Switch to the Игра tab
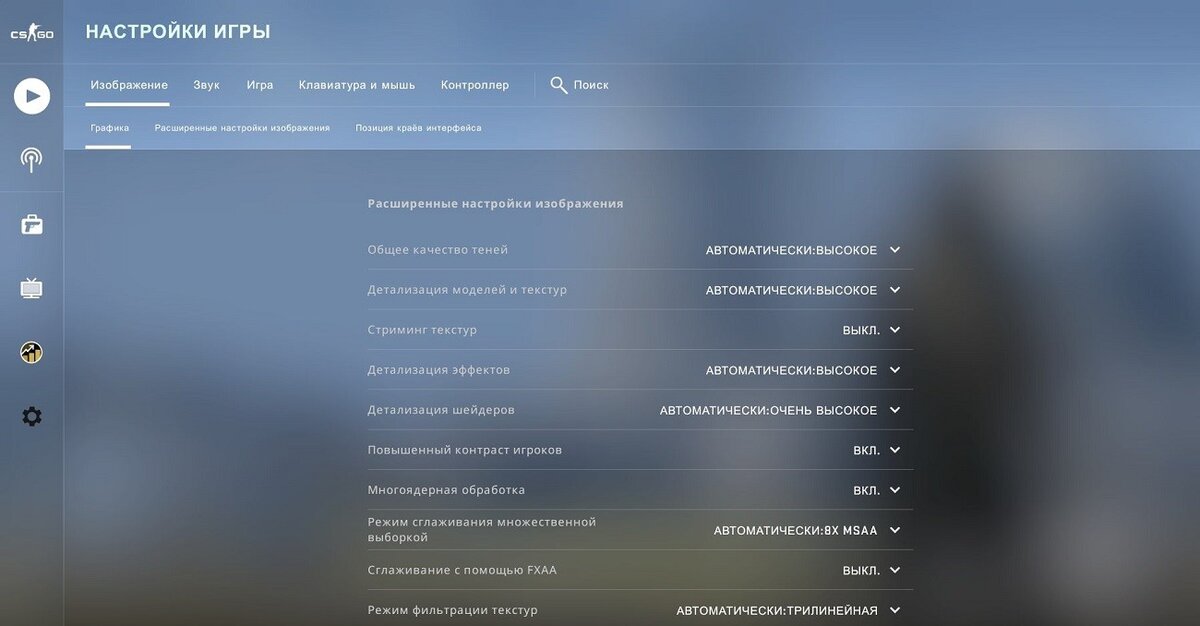Screen dimensions: 1200x626 (260, 85)
